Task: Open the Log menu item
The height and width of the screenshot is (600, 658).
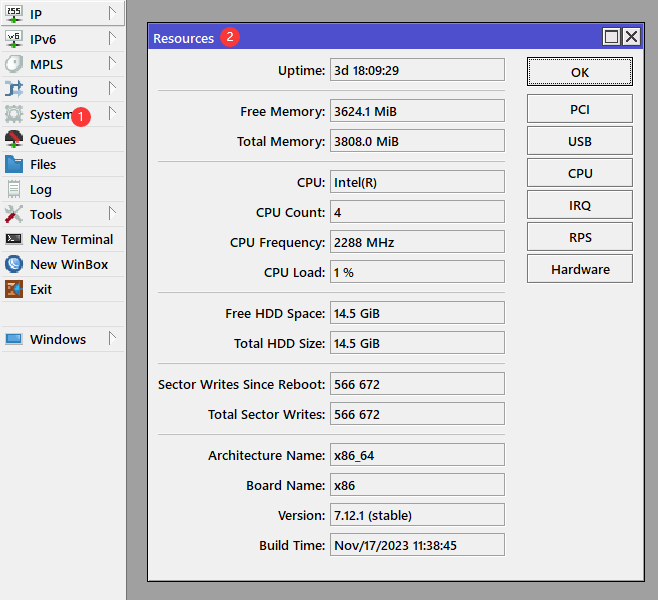Action: [63, 189]
